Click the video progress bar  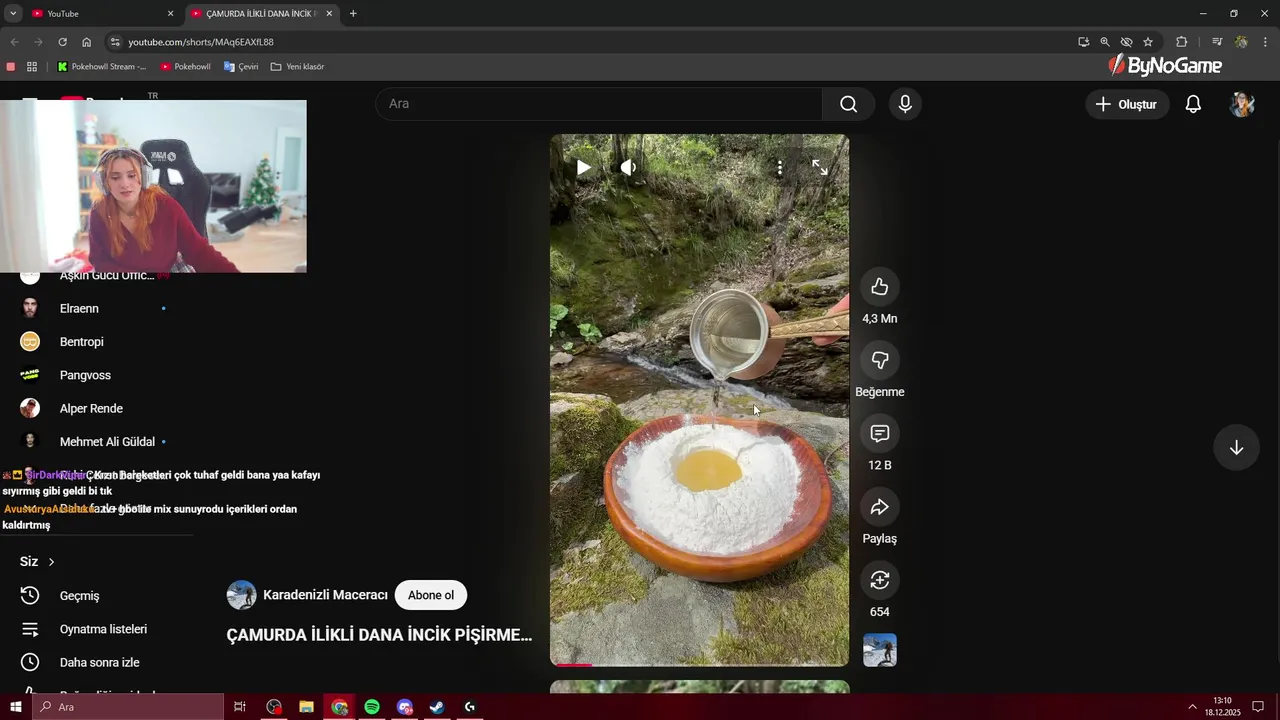click(x=699, y=664)
